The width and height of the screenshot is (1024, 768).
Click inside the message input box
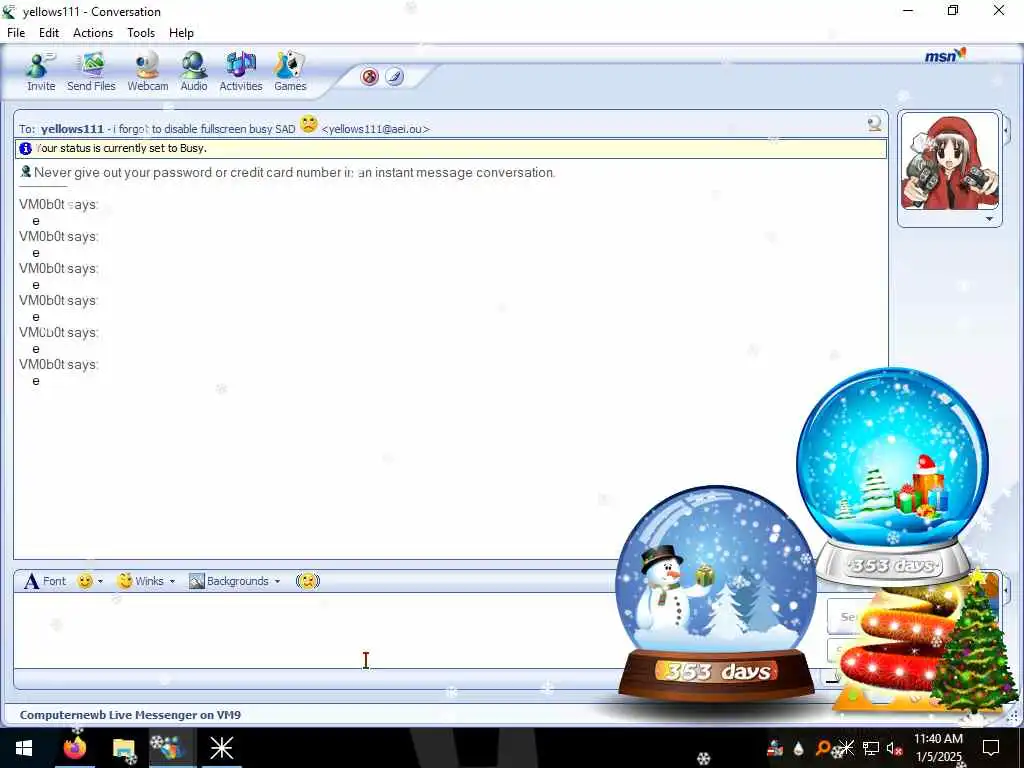pyautogui.click(x=313, y=630)
